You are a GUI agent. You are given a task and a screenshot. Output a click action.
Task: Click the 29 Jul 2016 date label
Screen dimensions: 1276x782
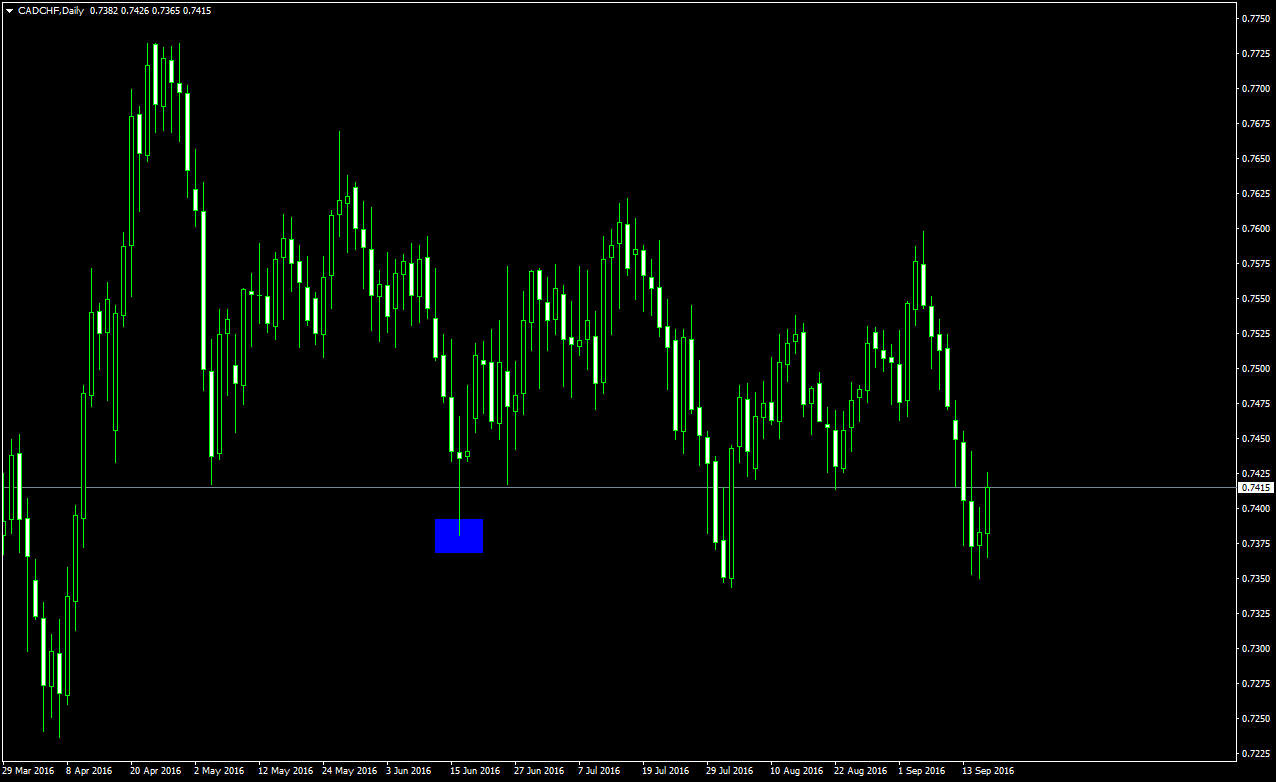[730, 771]
